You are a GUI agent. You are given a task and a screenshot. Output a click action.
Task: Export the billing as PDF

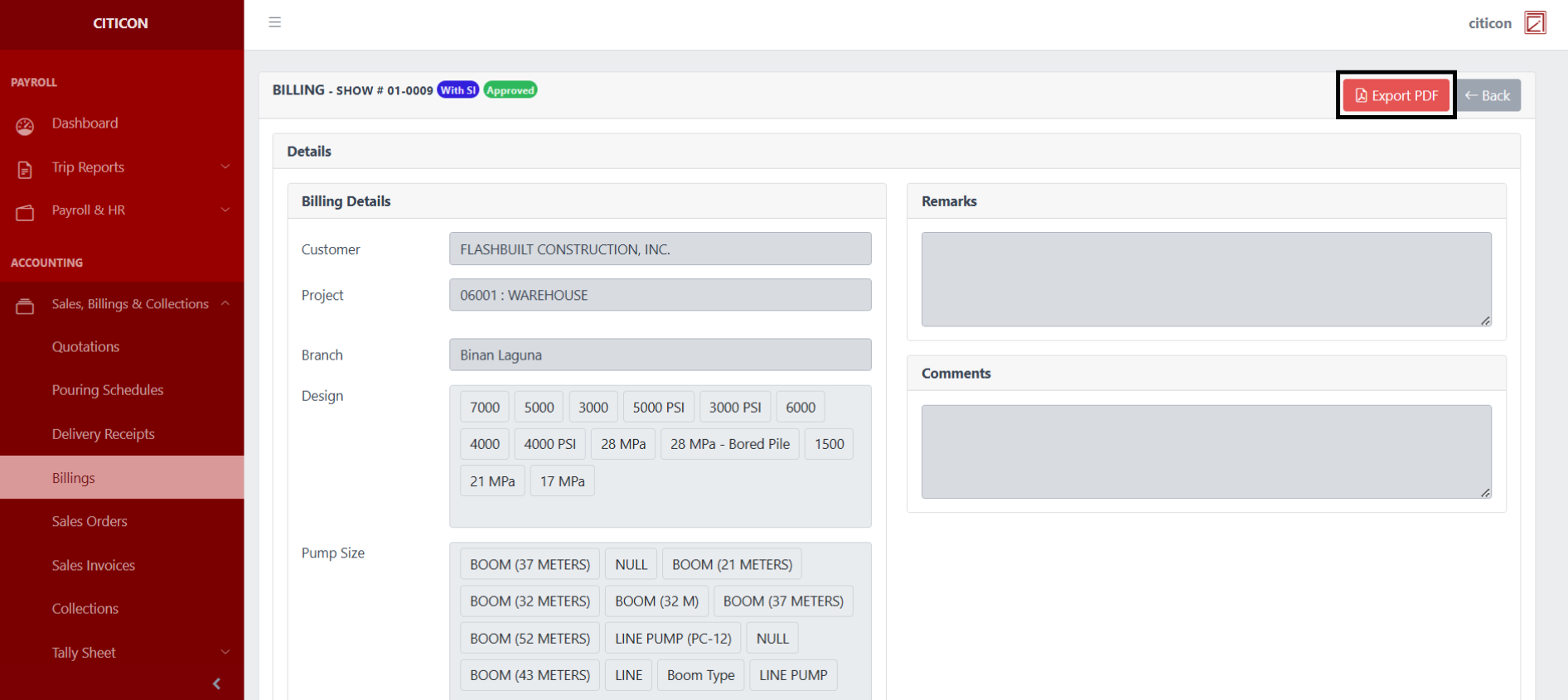point(1396,96)
